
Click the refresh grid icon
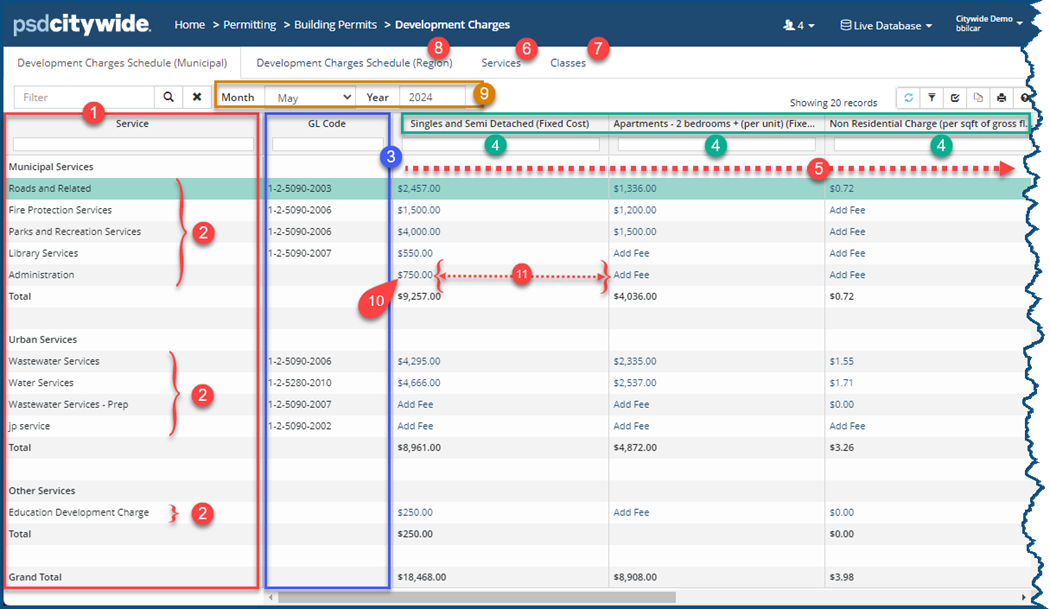(x=908, y=98)
